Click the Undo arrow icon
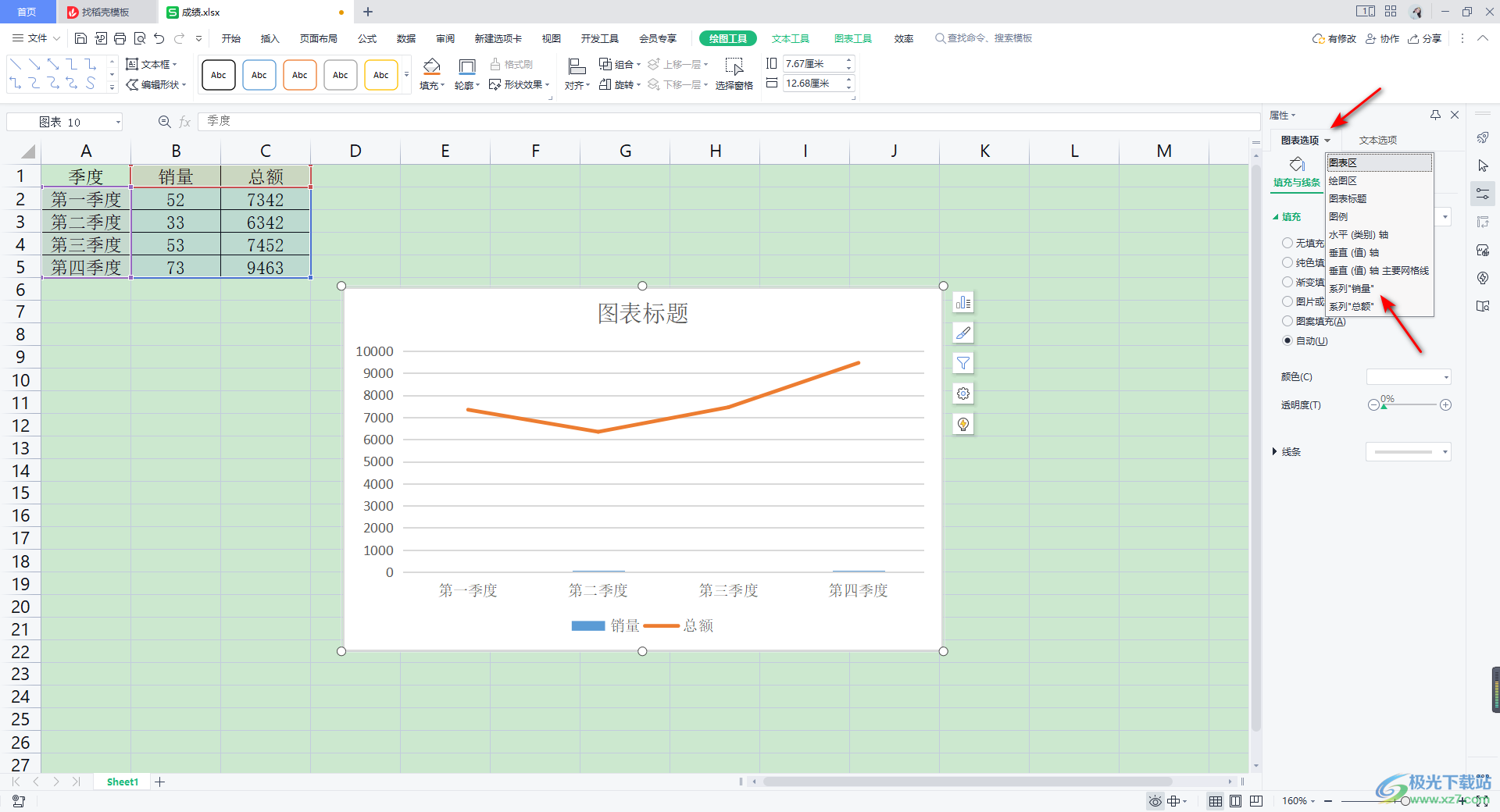 pos(159,38)
